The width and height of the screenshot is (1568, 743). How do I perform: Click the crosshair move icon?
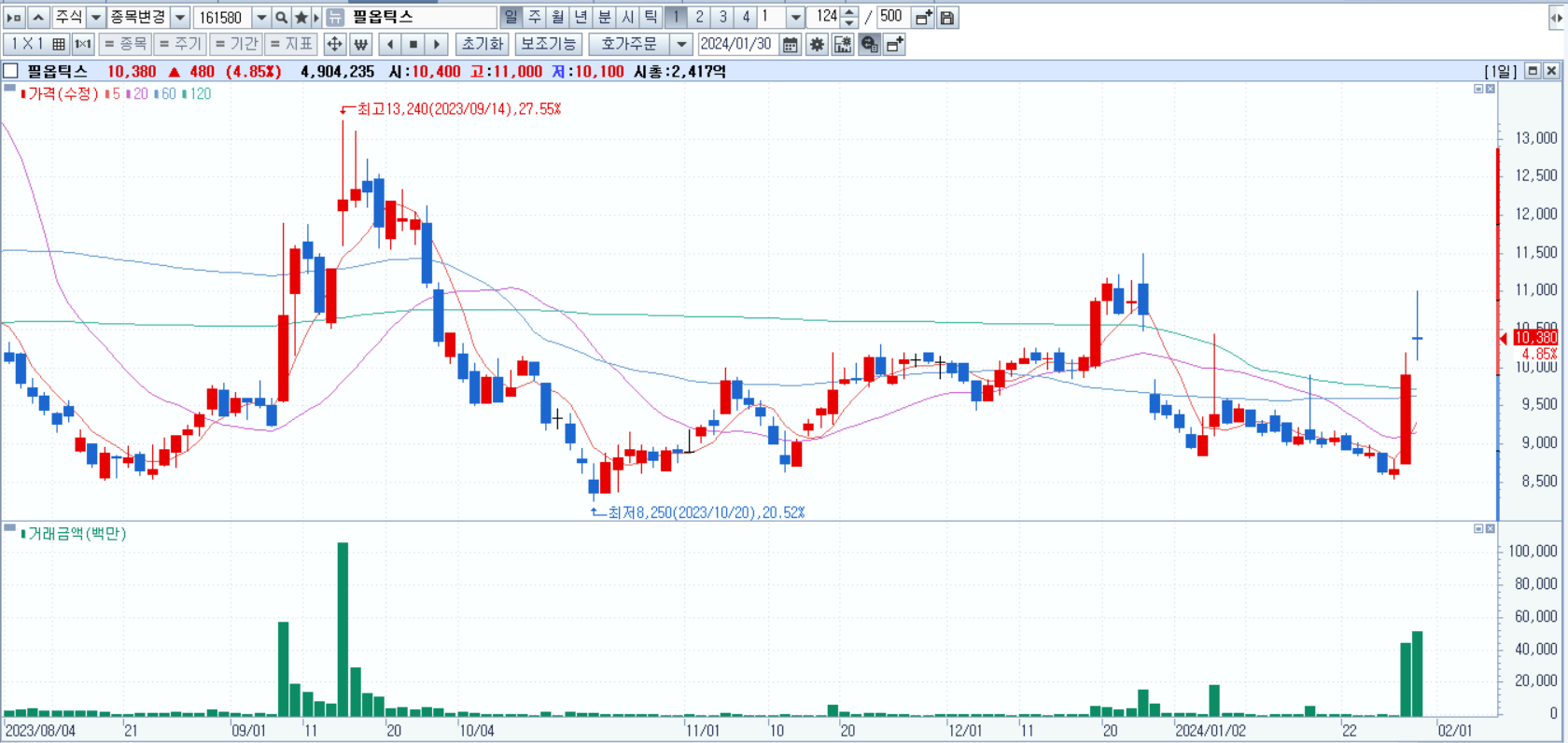[x=334, y=44]
